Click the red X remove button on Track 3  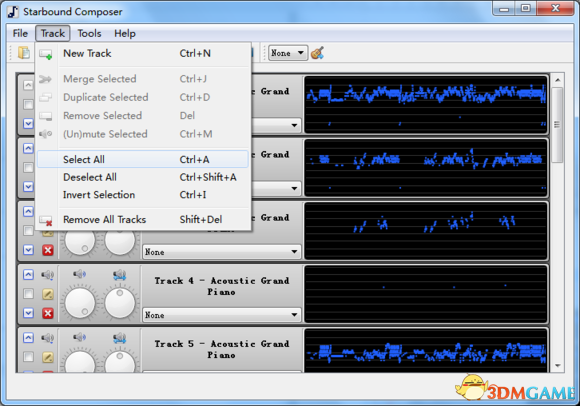pyautogui.click(x=48, y=250)
